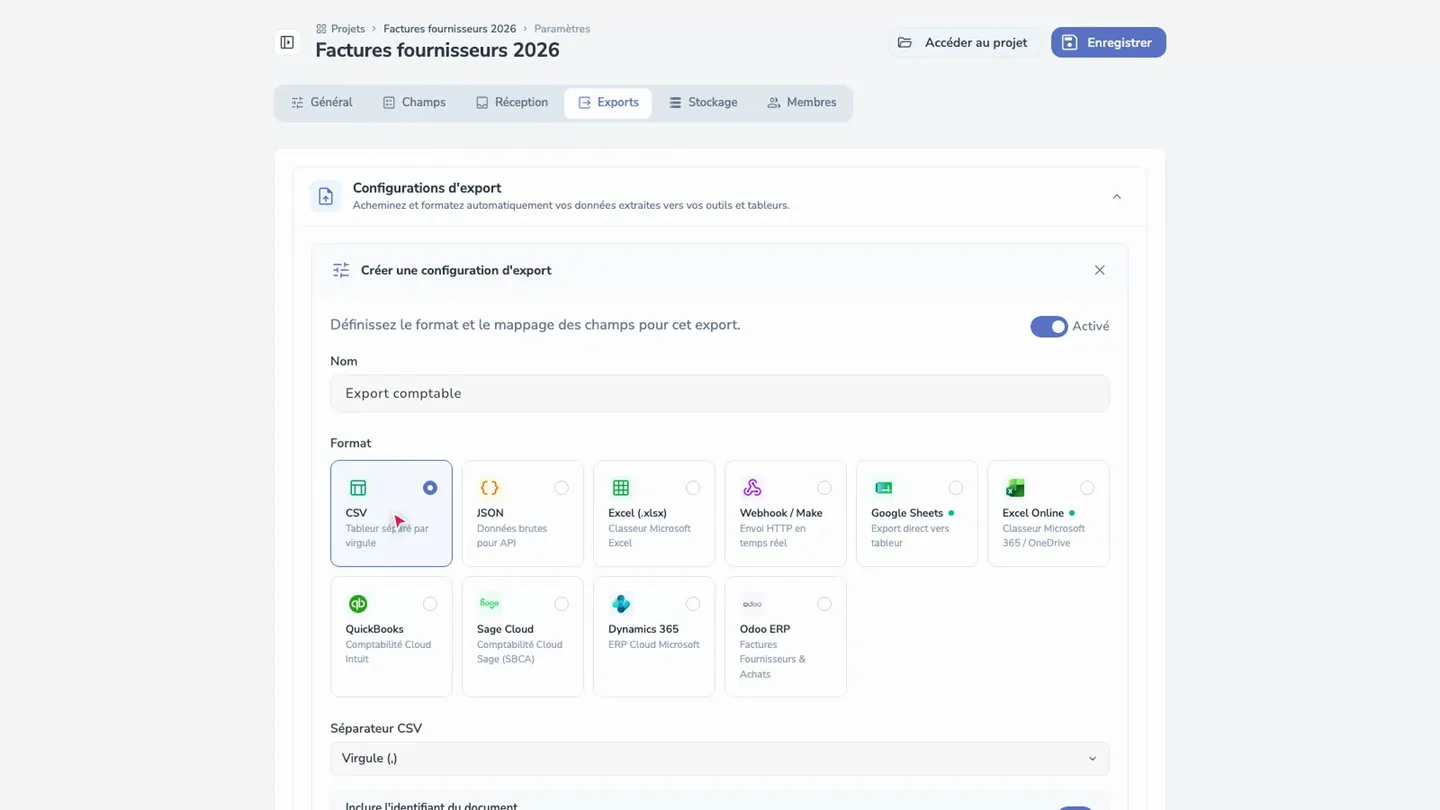Select the CSV radio button

point(430,488)
